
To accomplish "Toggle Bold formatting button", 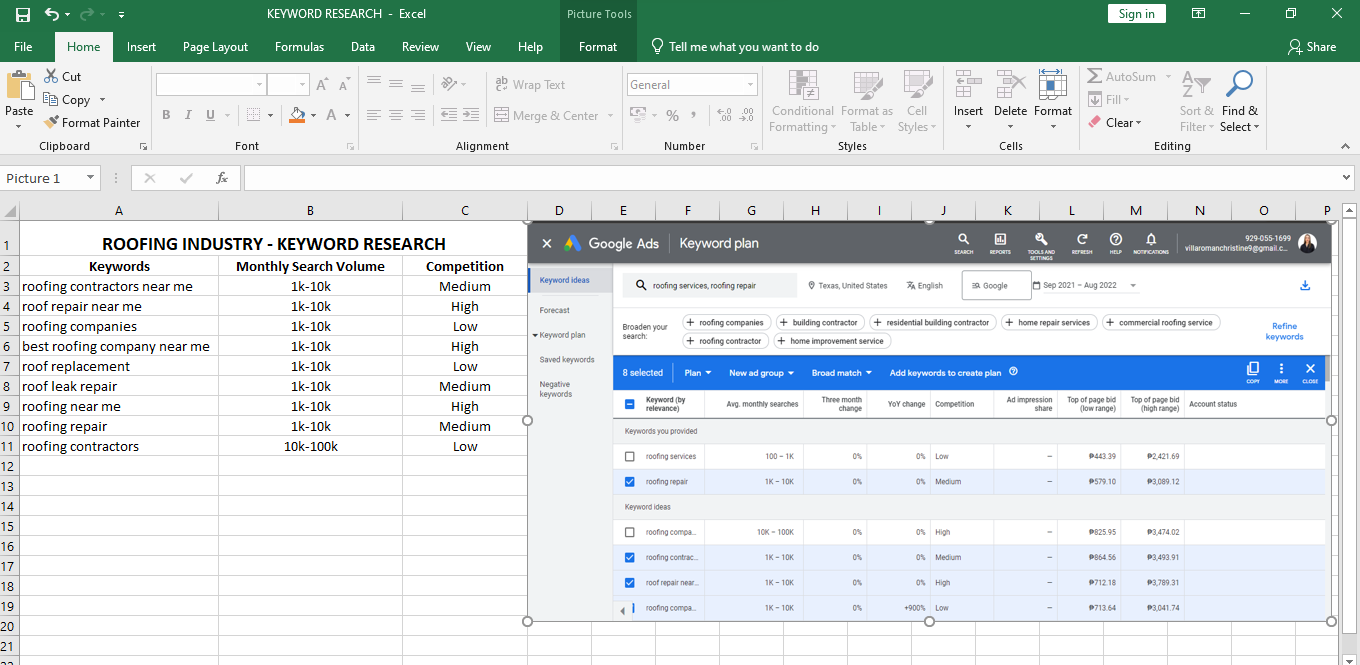I will coord(166,115).
